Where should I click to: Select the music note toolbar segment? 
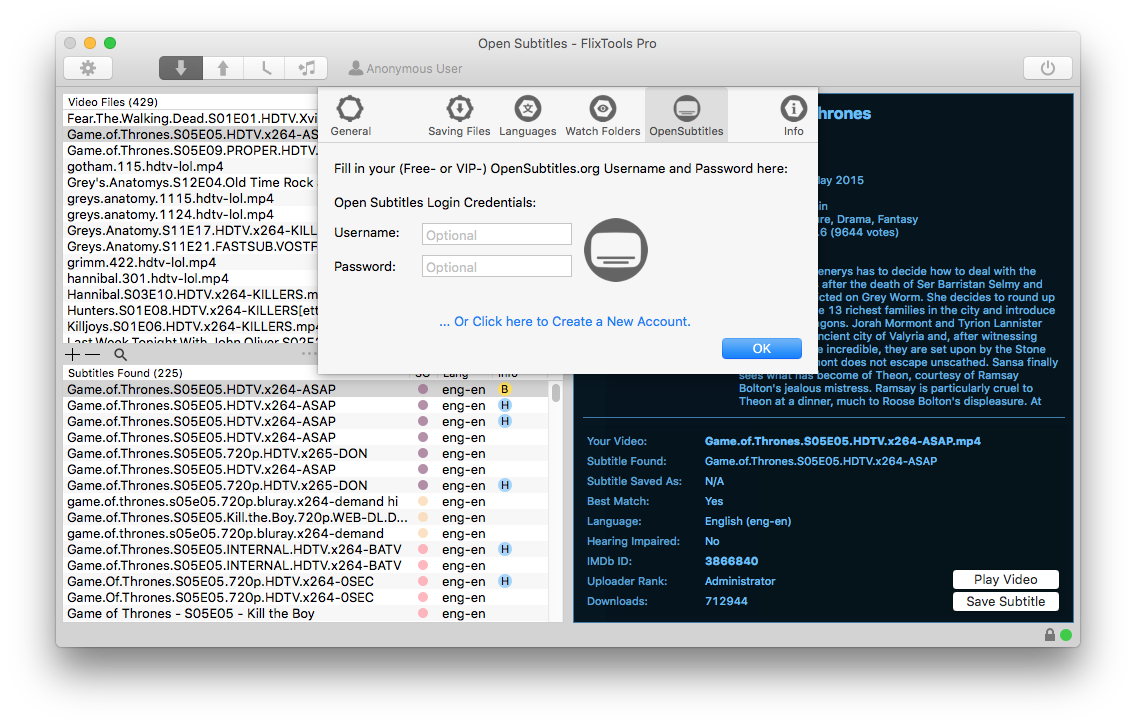pyautogui.click(x=306, y=68)
